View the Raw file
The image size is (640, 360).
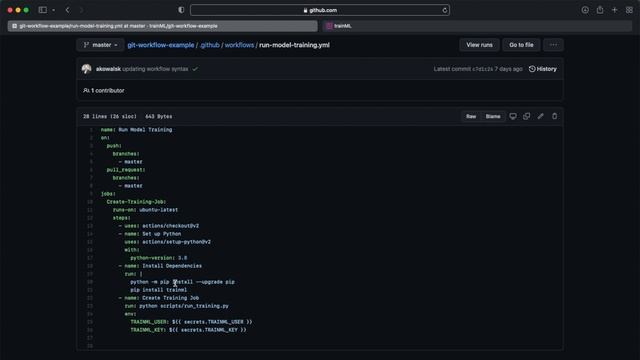(x=471, y=116)
